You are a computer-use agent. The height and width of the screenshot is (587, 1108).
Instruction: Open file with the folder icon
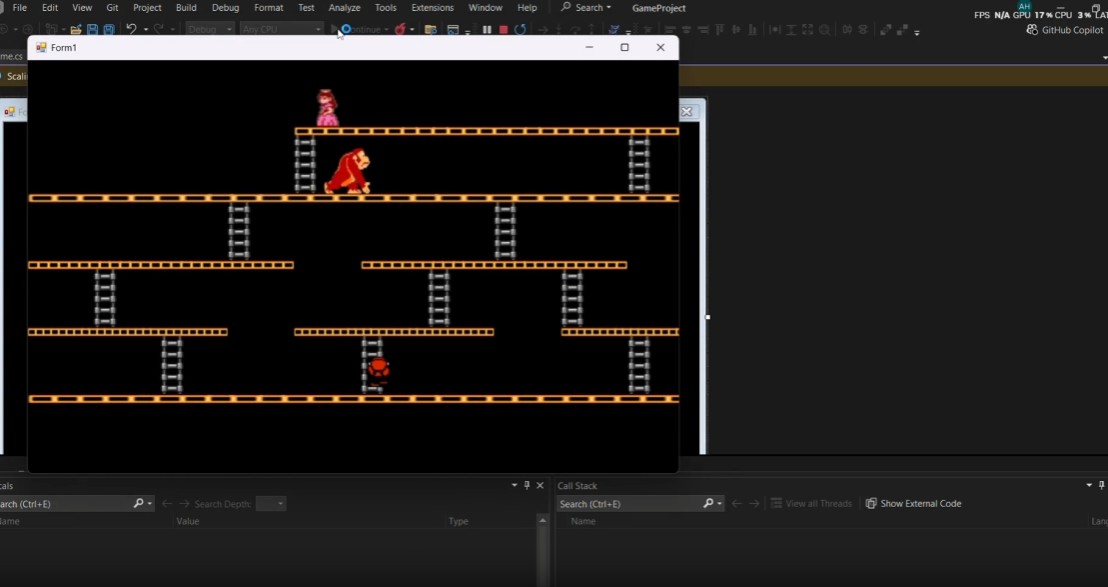(76, 30)
